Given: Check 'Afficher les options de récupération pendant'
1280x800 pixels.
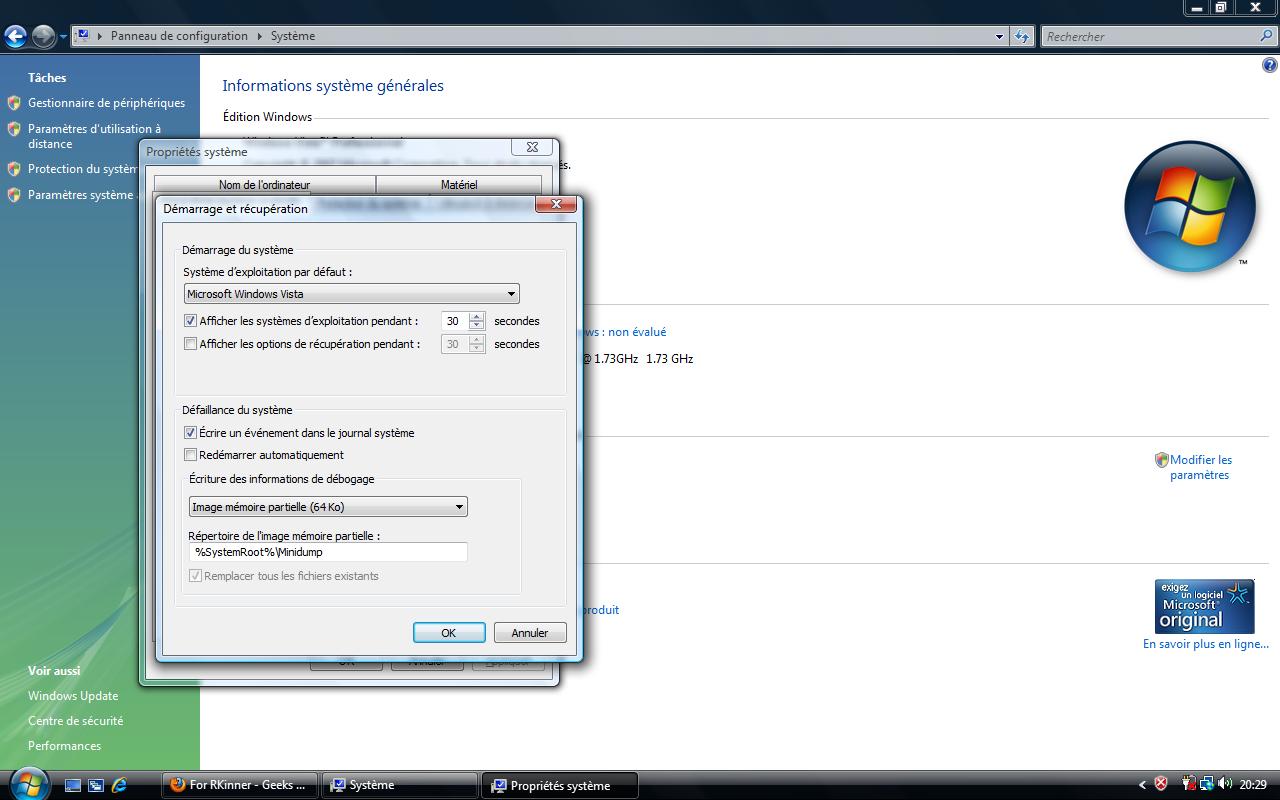Looking at the screenshot, I should [x=191, y=344].
